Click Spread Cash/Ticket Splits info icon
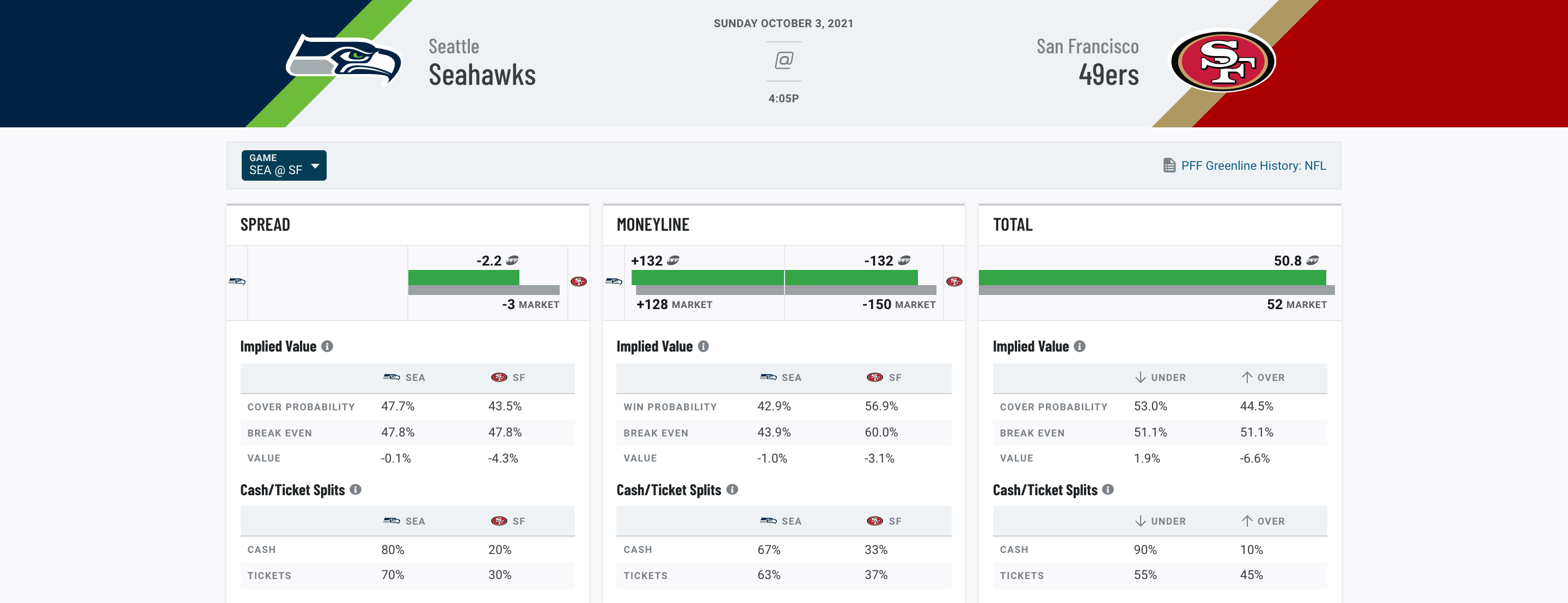 pyautogui.click(x=356, y=489)
